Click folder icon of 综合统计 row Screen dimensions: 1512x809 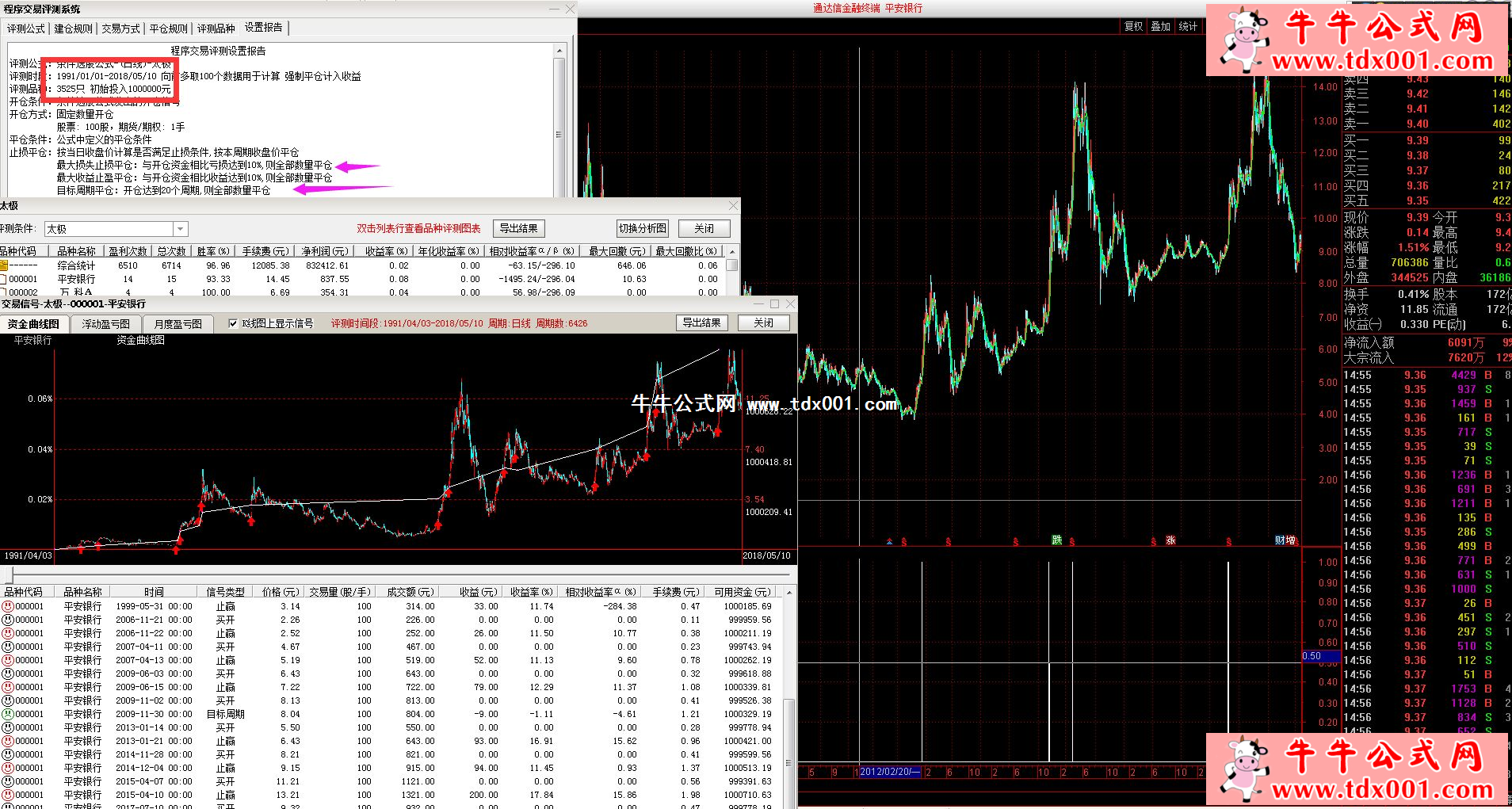tap(3, 265)
